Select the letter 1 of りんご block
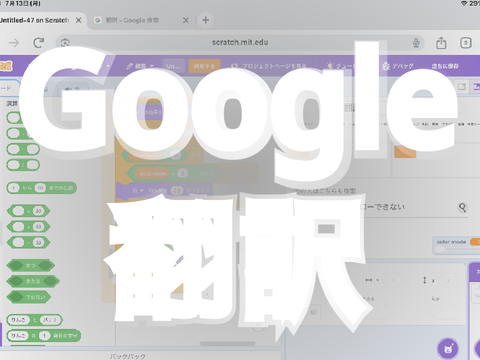480x360 pixels. 44,335
